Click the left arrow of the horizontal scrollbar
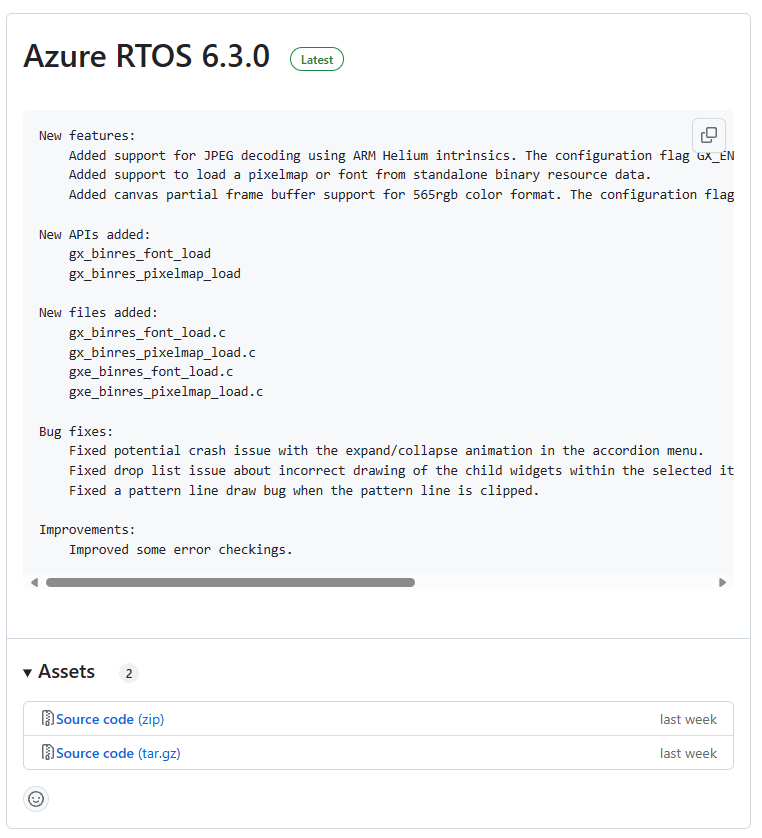Screen dimensions: 762x838 coord(35,583)
